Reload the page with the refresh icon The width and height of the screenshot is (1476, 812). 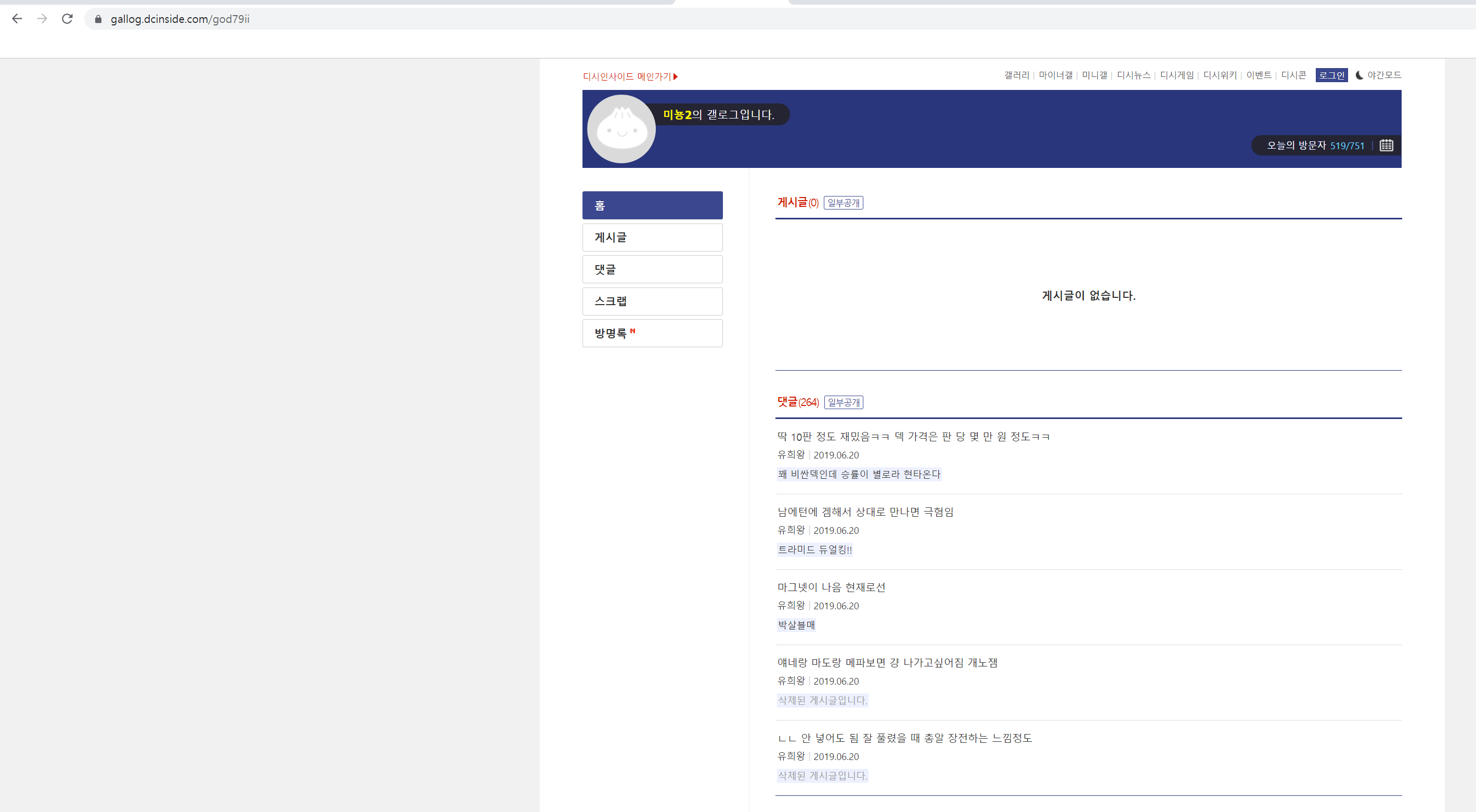pyautogui.click(x=67, y=19)
